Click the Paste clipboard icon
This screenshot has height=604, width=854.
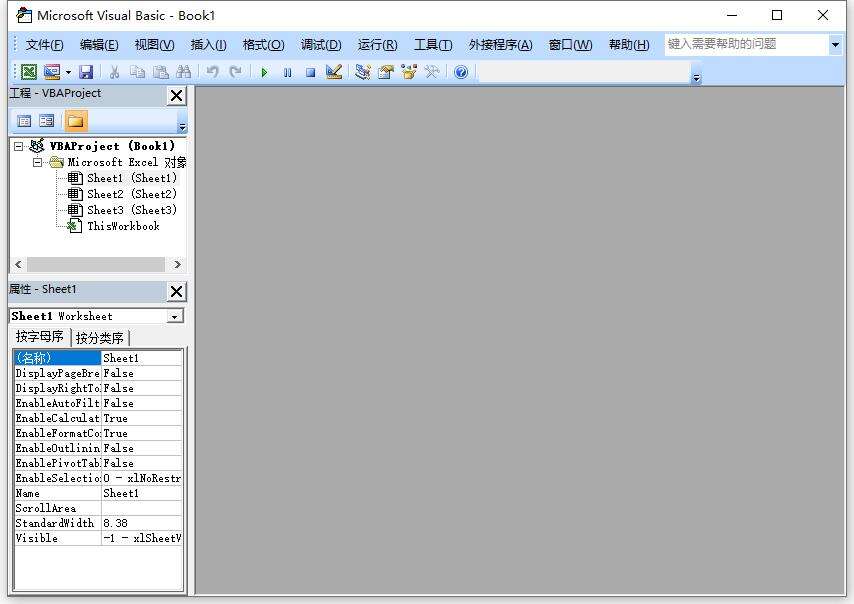[x=160, y=72]
